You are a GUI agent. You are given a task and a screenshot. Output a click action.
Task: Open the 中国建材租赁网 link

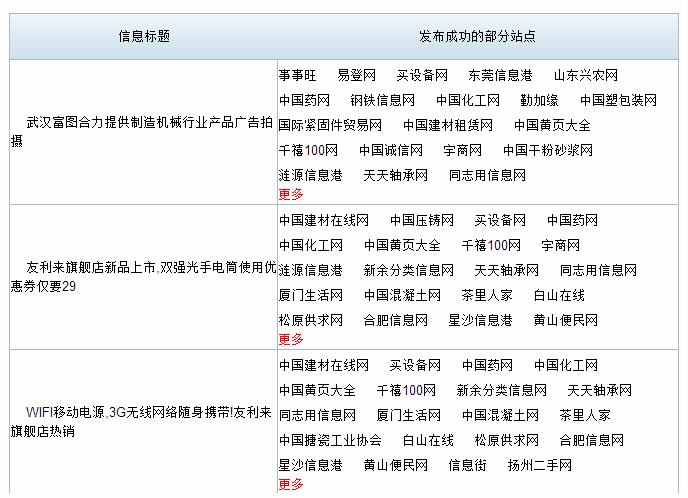coord(448,125)
